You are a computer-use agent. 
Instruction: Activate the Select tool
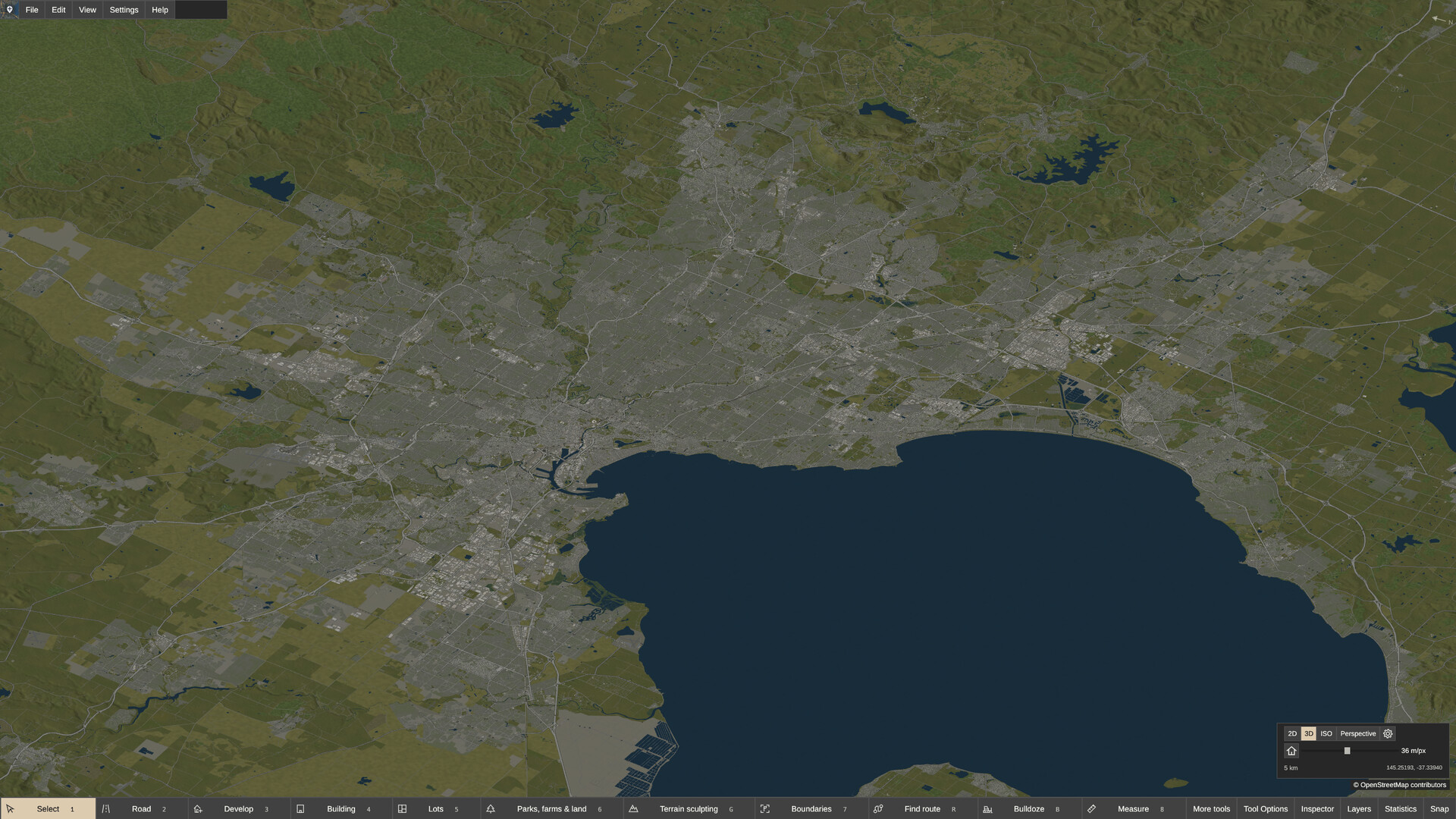coord(49,808)
